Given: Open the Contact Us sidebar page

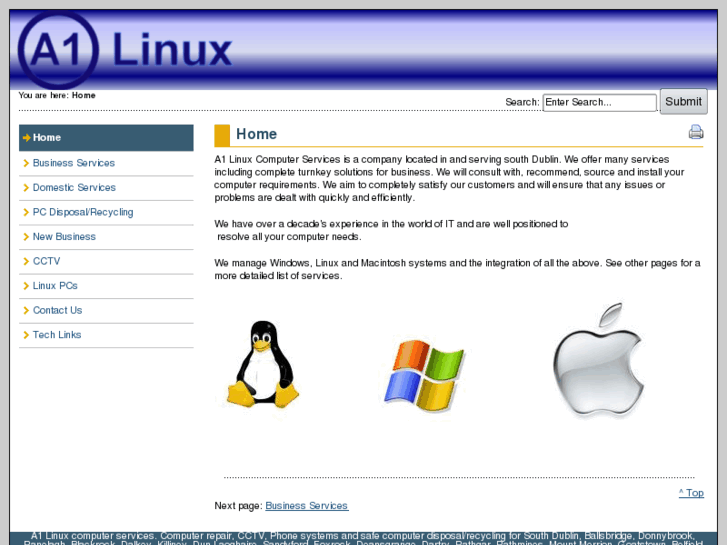Looking at the screenshot, I should 106,311.
